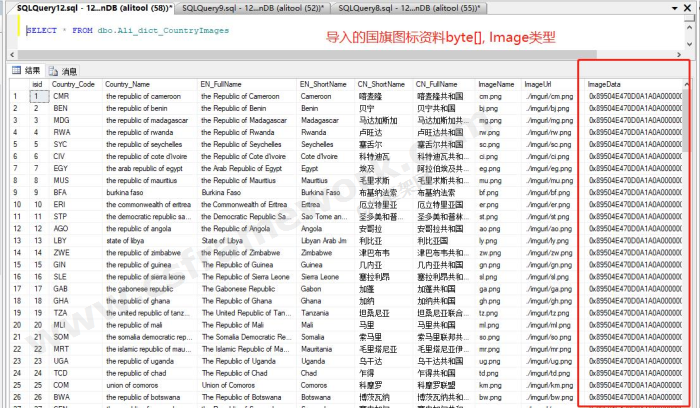Click the 结果 results grid icon

(17, 71)
